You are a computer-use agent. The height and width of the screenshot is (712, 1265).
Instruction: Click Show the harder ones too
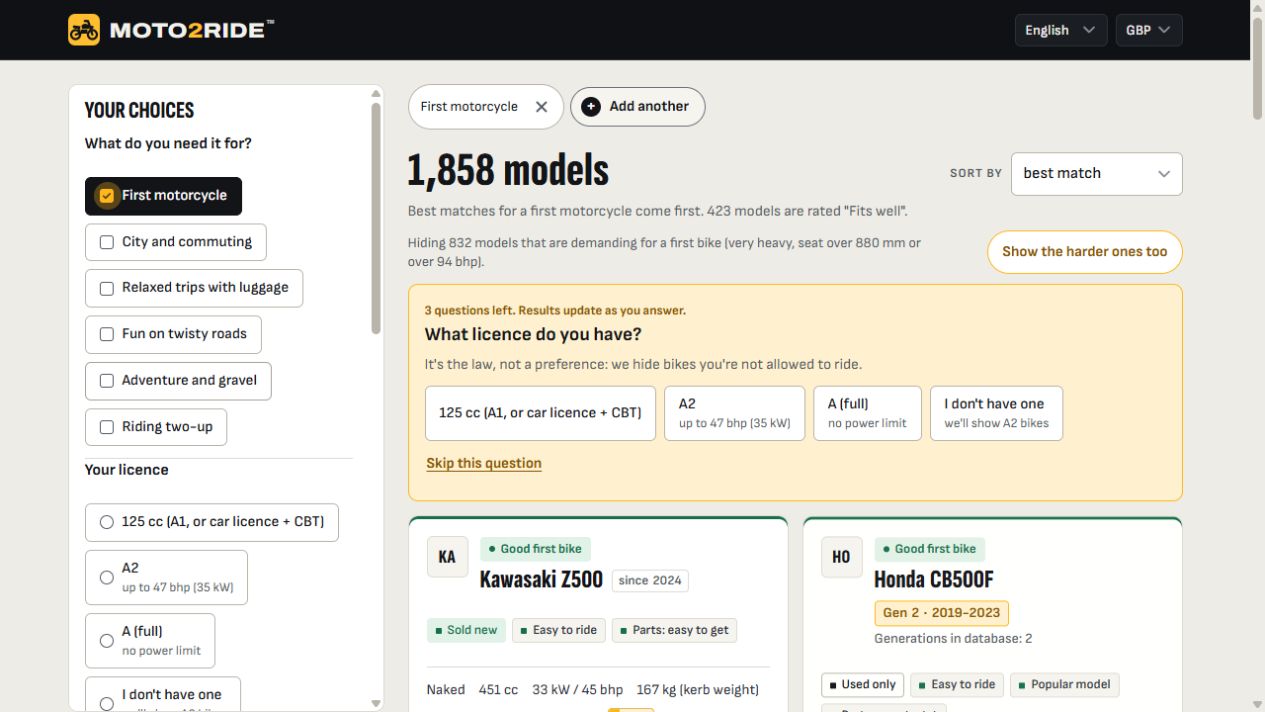[x=1084, y=252]
